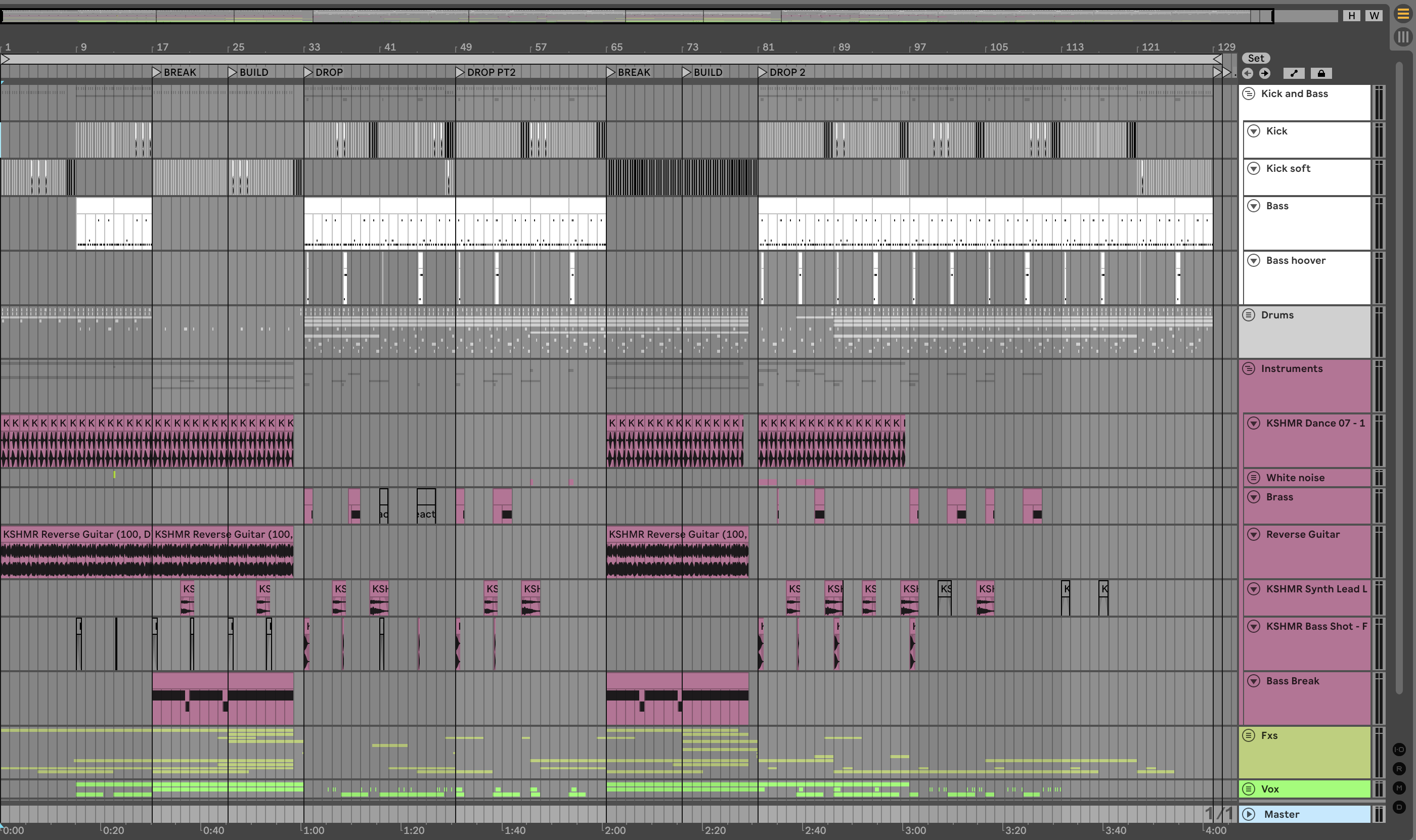Fold the Bass track

[1254, 206]
